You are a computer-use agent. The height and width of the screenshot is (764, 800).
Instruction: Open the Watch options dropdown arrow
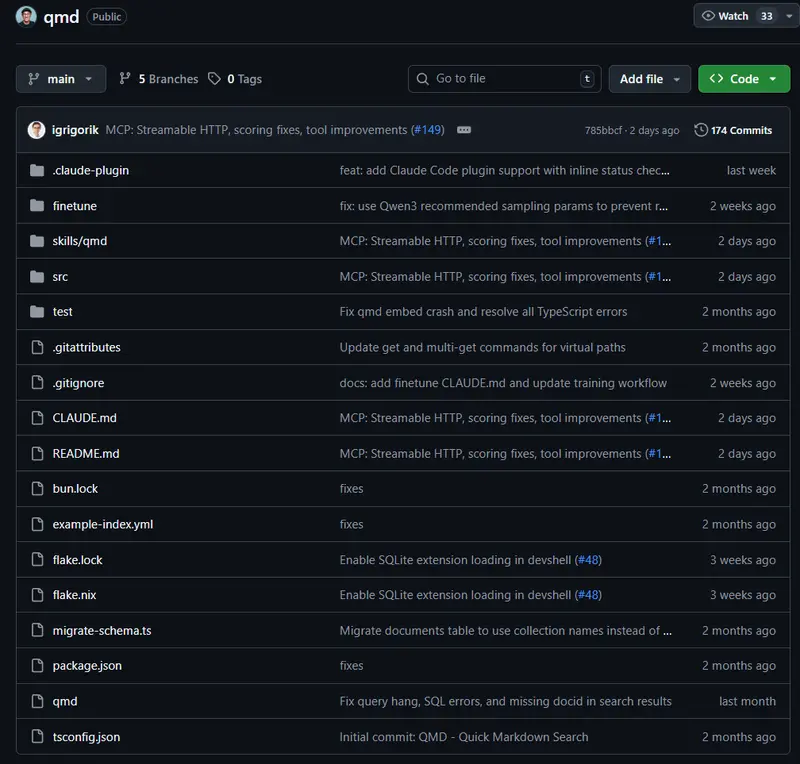[789, 16]
